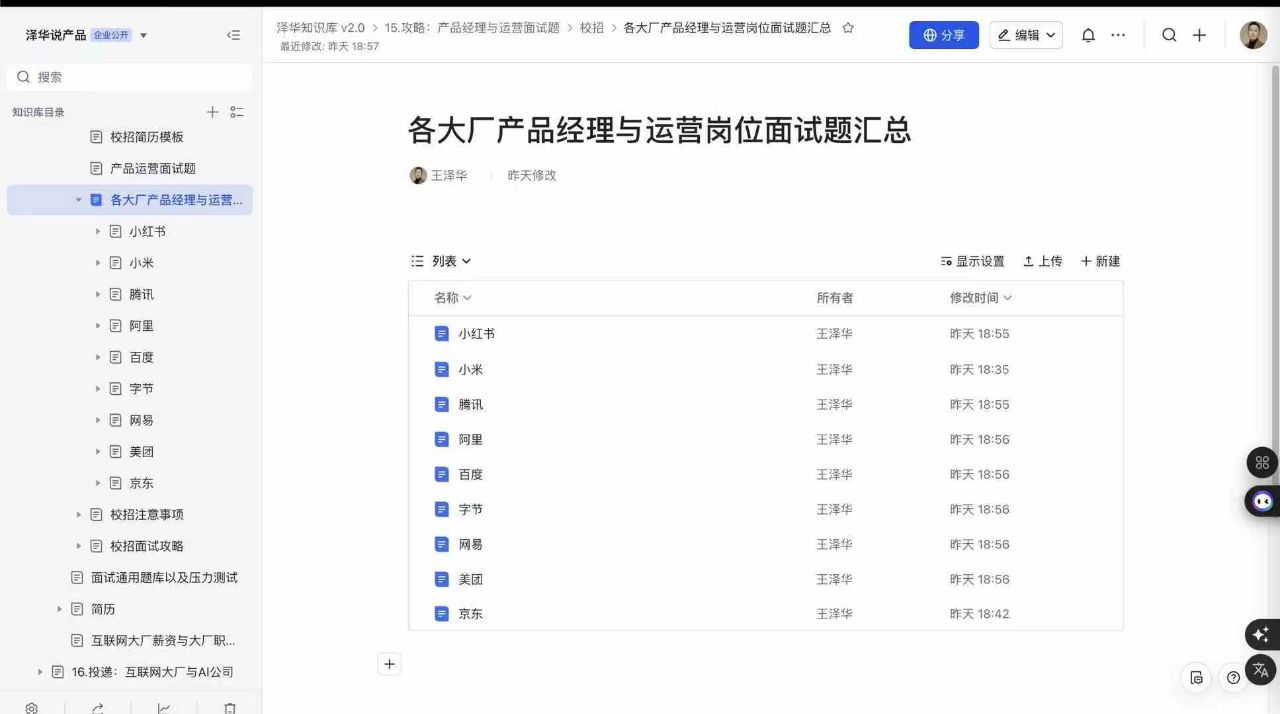
Task: Click the 分享 share button
Action: (x=944, y=35)
